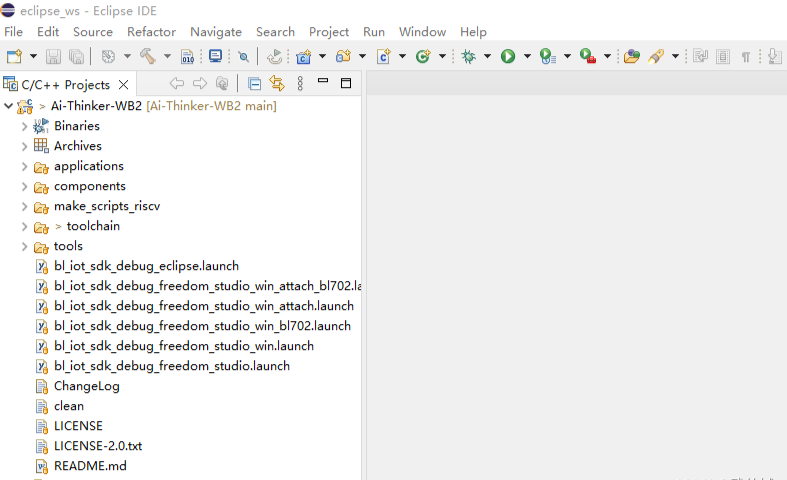Open the Run dropdown arrow
Viewport: 787px width, 480px height.
(527, 56)
